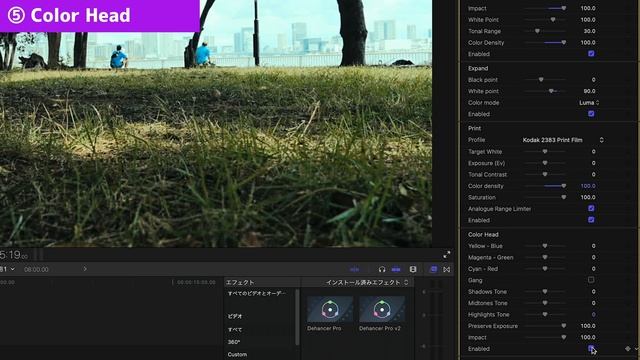Toggle Enabled checkbox in Expand section
640x360 pixels.
[591, 113]
